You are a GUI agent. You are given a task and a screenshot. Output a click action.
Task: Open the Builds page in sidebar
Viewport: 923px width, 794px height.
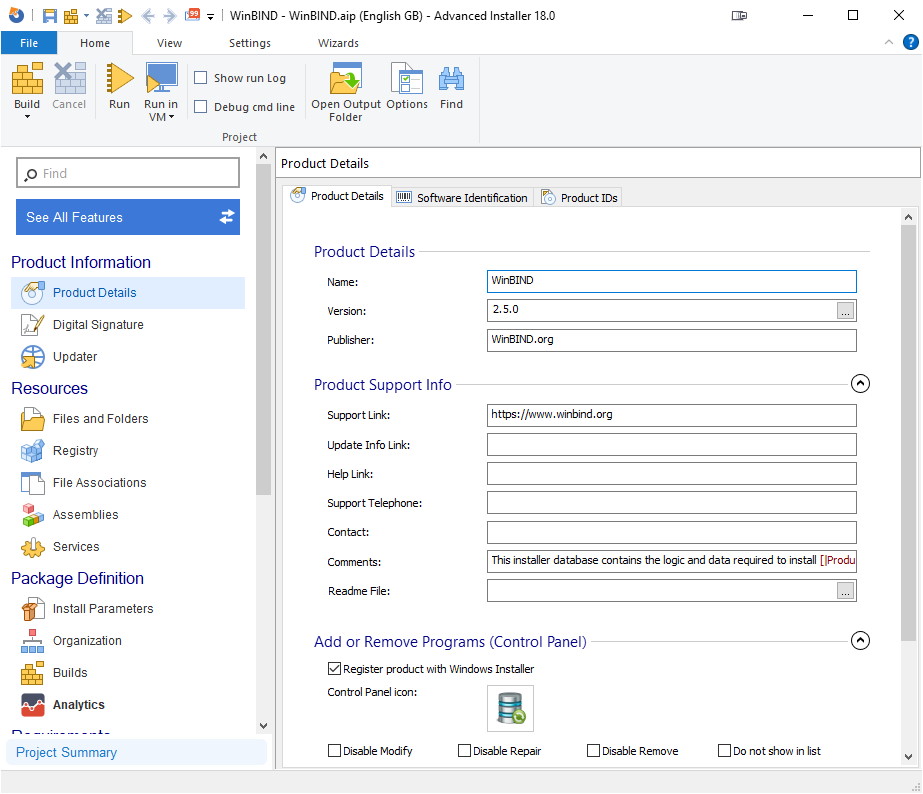click(128, 673)
